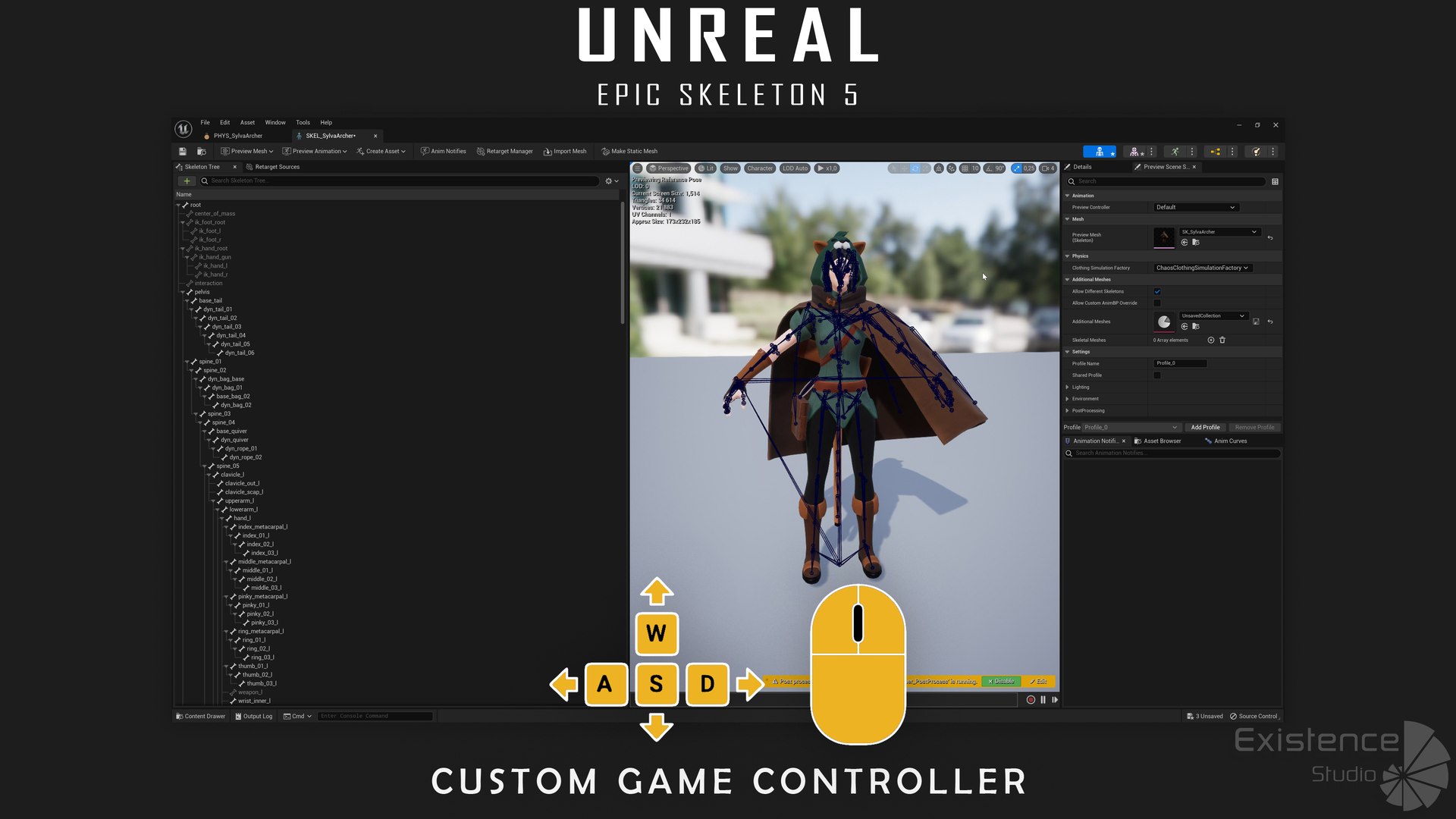
Task: Click the Add Profile button
Action: [x=1205, y=428]
